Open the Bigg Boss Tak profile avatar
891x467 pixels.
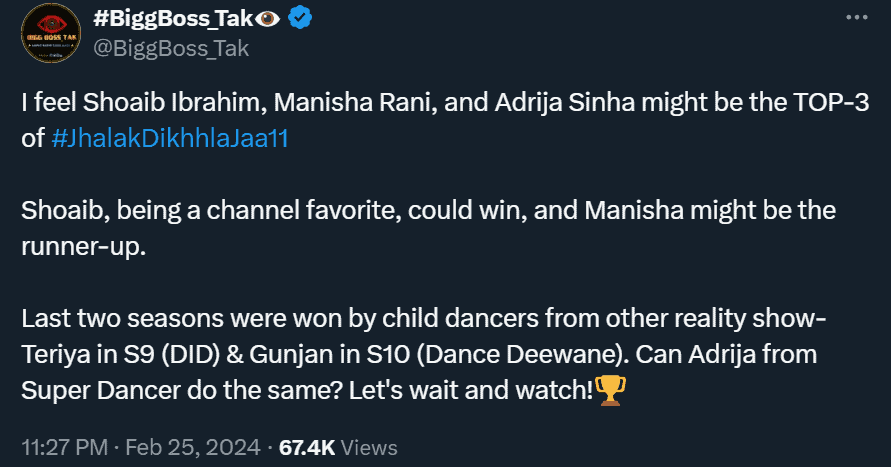tap(51, 34)
